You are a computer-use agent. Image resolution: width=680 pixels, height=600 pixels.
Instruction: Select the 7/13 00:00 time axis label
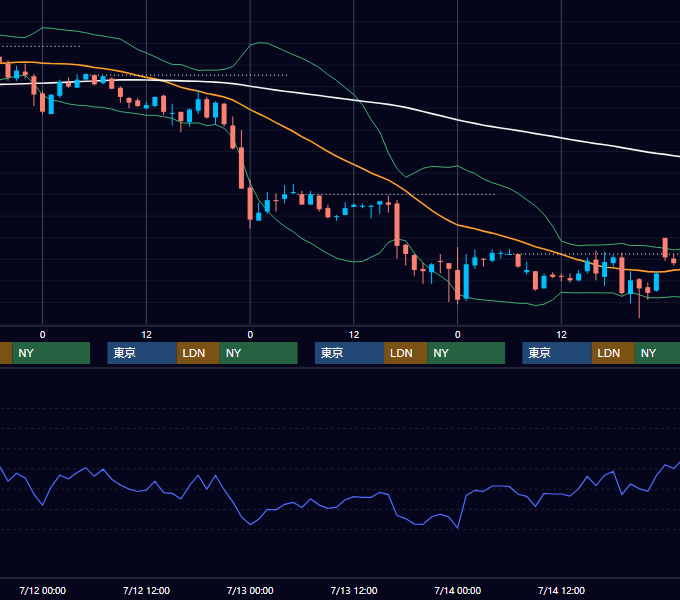(250, 590)
